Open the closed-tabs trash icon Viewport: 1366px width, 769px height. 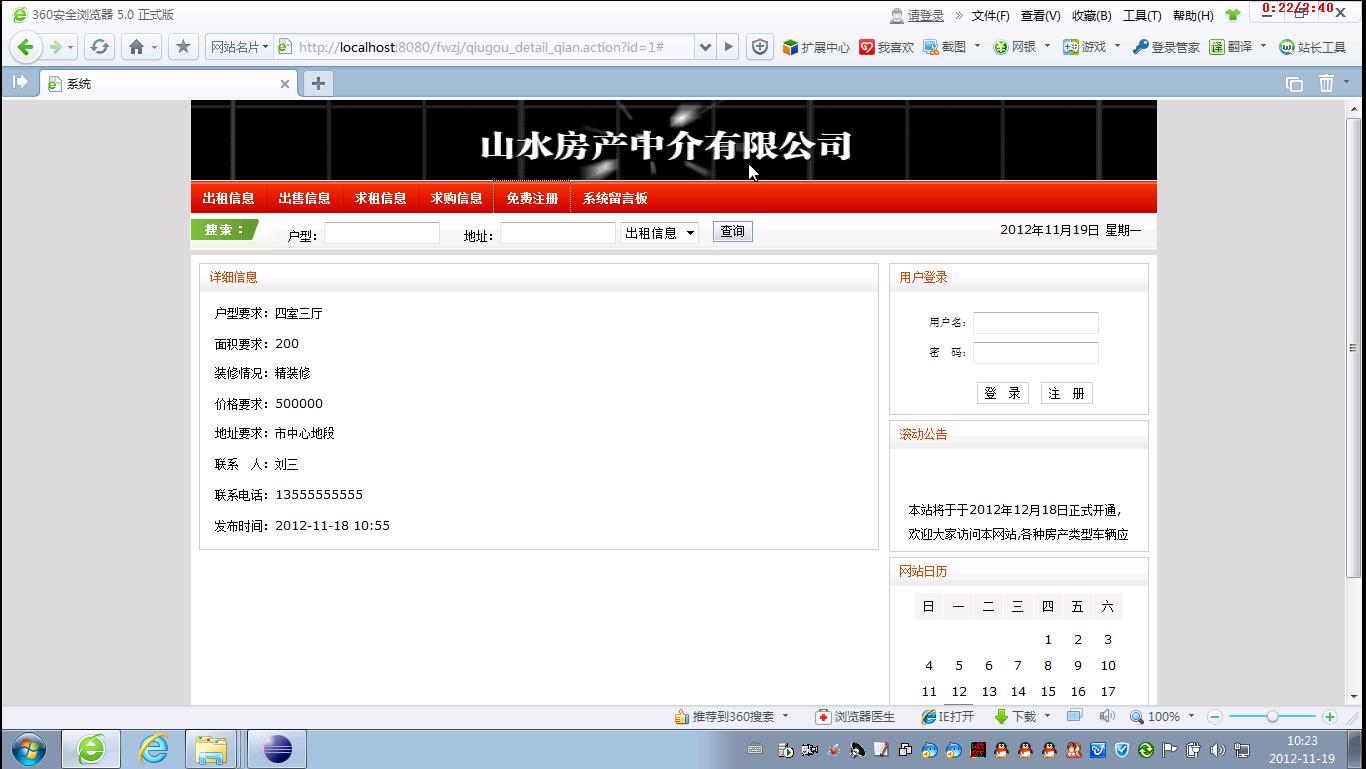pos(1326,84)
